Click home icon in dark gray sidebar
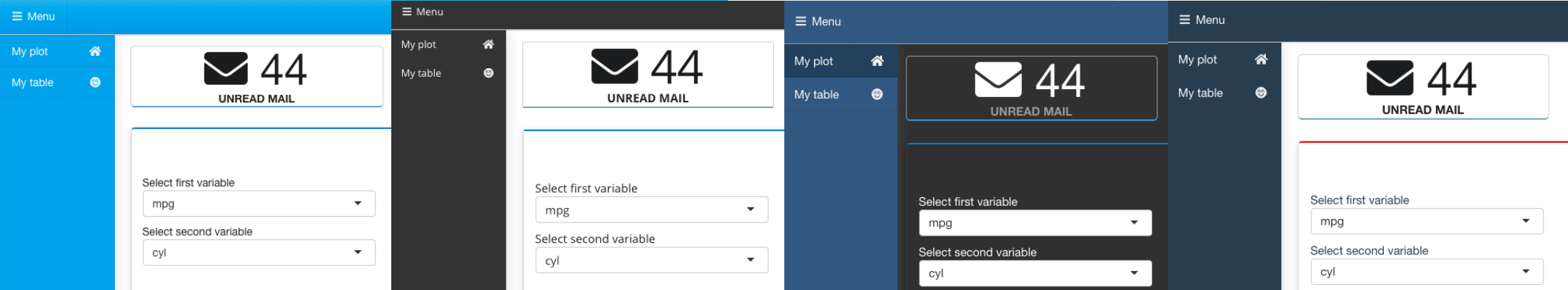The width and height of the screenshot is (1568, 290). pyautogui.click(x=488, y=44)
